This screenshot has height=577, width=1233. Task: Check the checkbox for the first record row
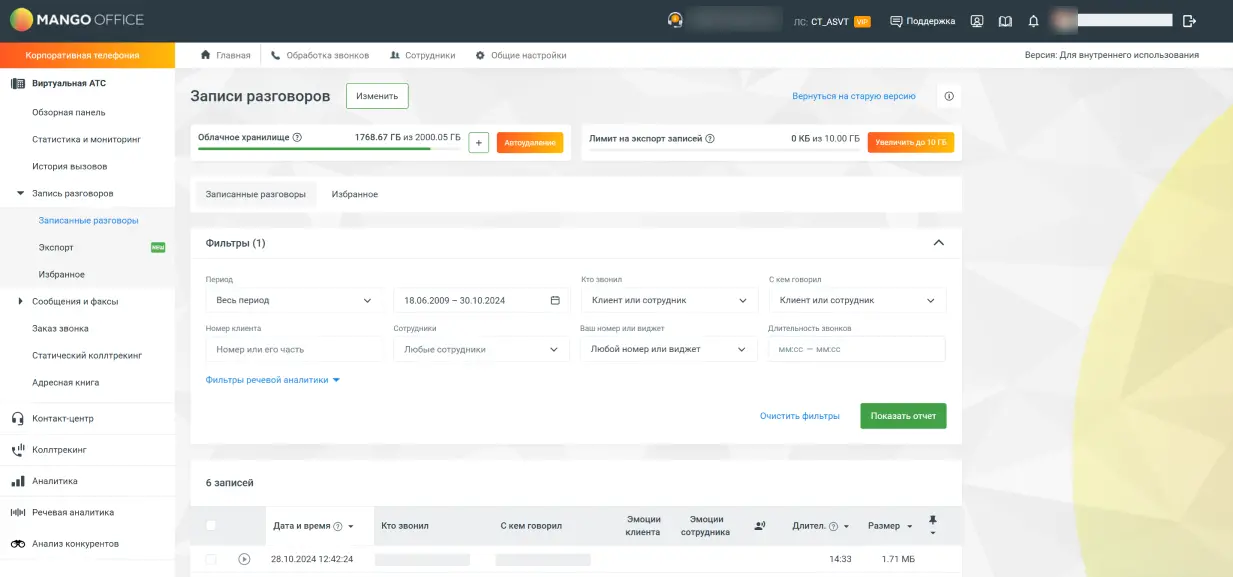[x=210, y=559]
